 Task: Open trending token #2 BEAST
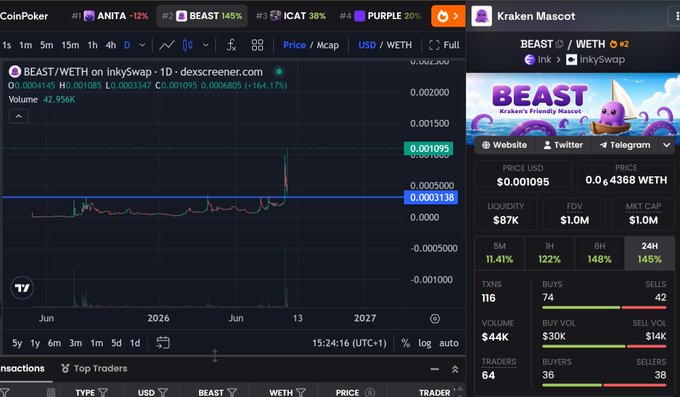tap(202, 16)
